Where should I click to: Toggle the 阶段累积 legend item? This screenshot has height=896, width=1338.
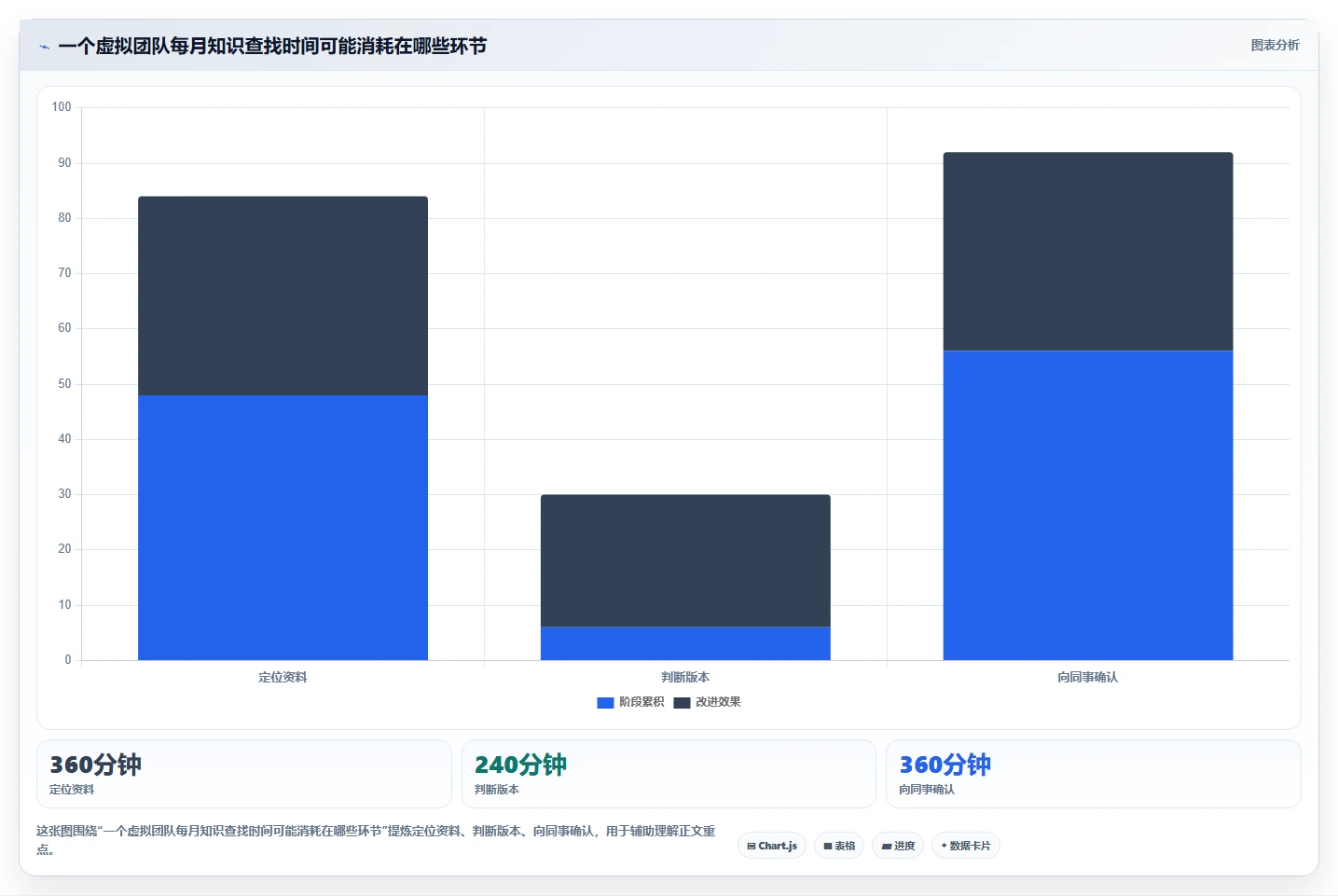pyautogui.click(x=630, y=702)
